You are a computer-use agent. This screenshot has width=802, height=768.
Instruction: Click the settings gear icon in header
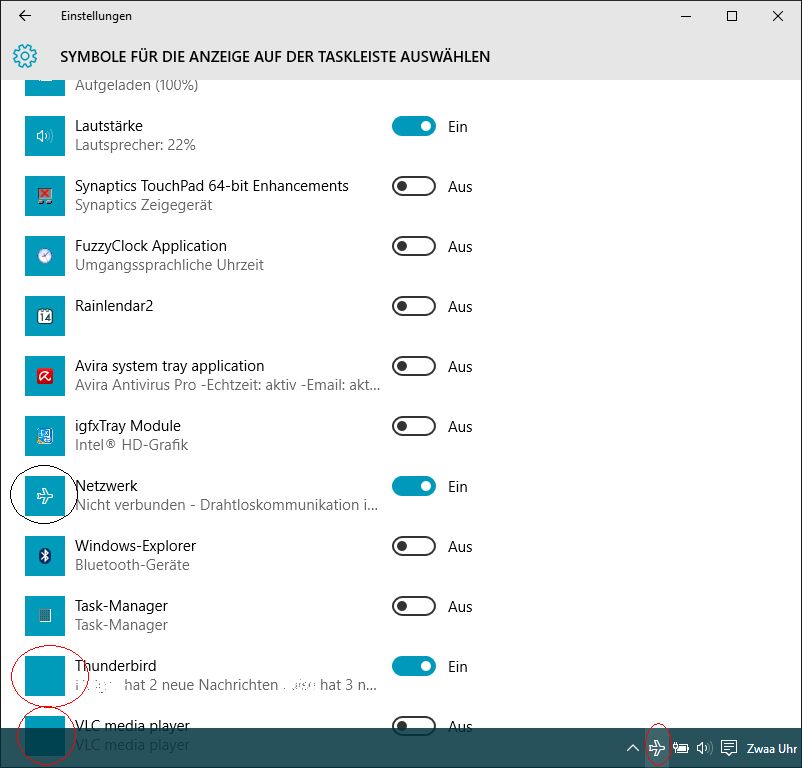click(25, 56)
